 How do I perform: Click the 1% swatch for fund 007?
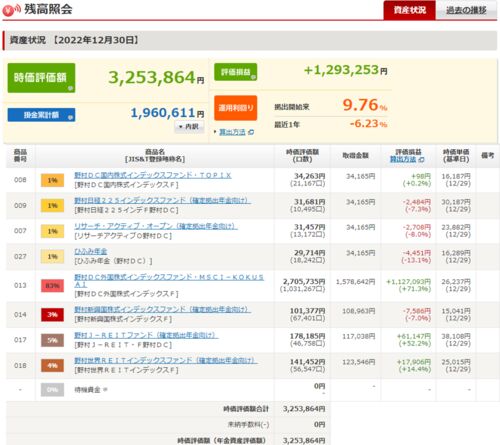52,231
